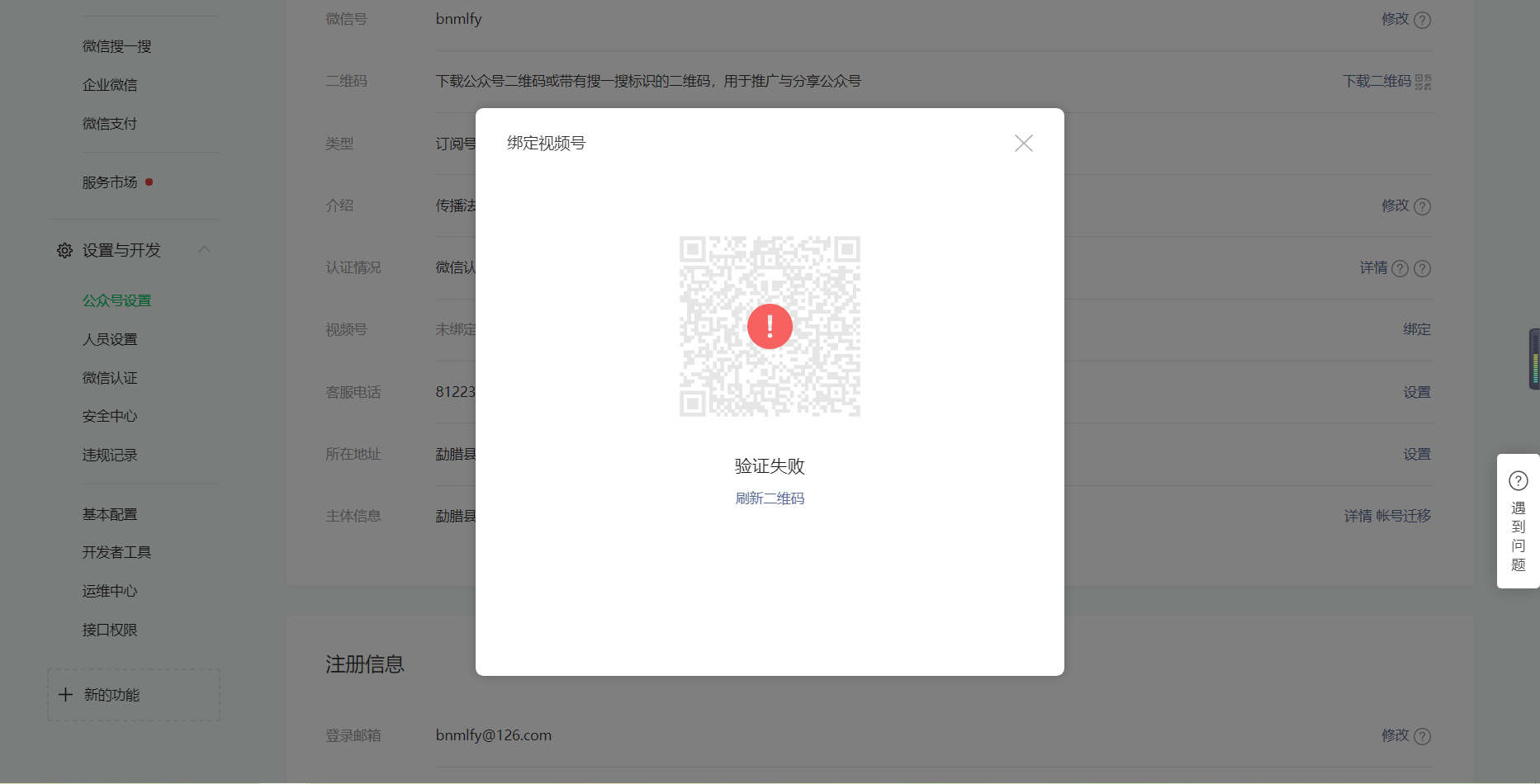
Task: Open 人员设置 in sidebar
Action: pyautogui.click(x=110, y=339)
